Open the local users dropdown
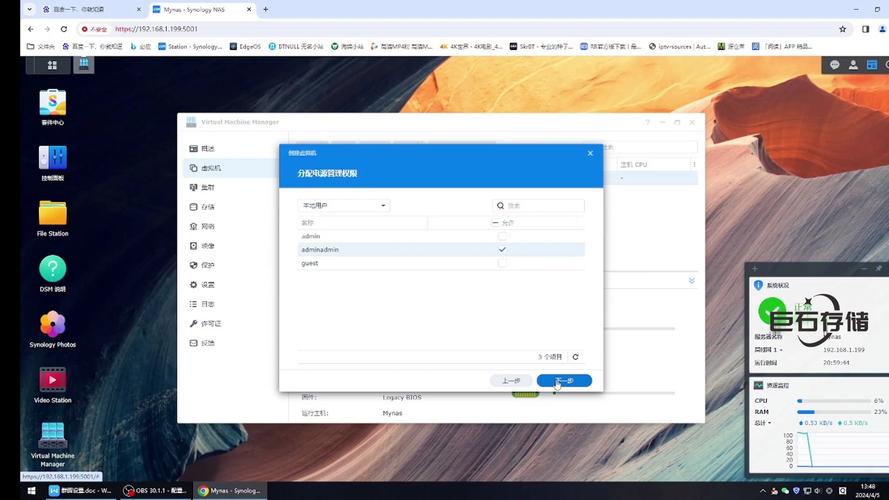The height and width of the screenshot is (500, 889). pyautogui.click(x=343, y=205)
